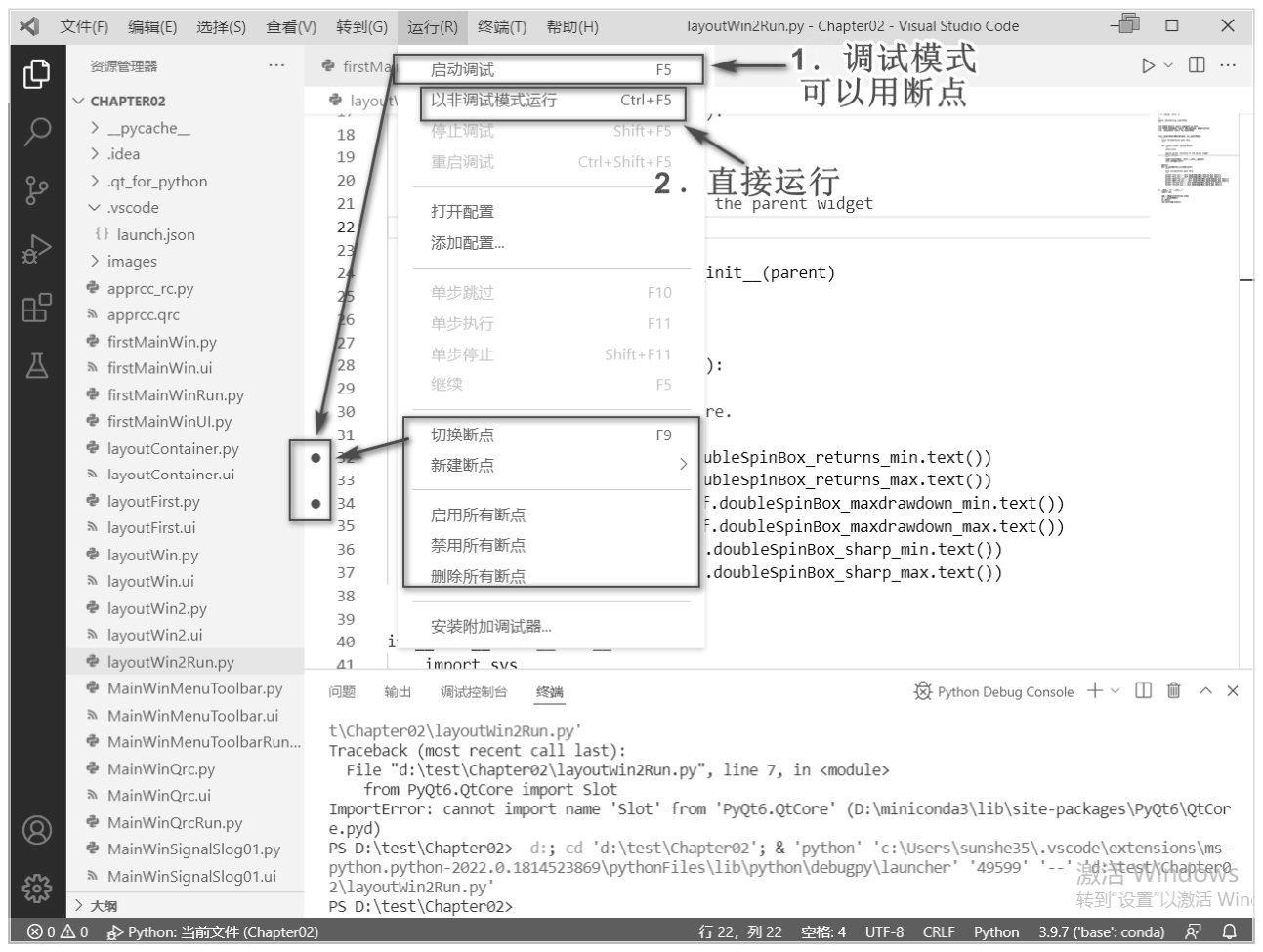Show errors and warnings count in status bar
The height and width of the screenshot is (952, 1263).
click(x=58, y=931)
